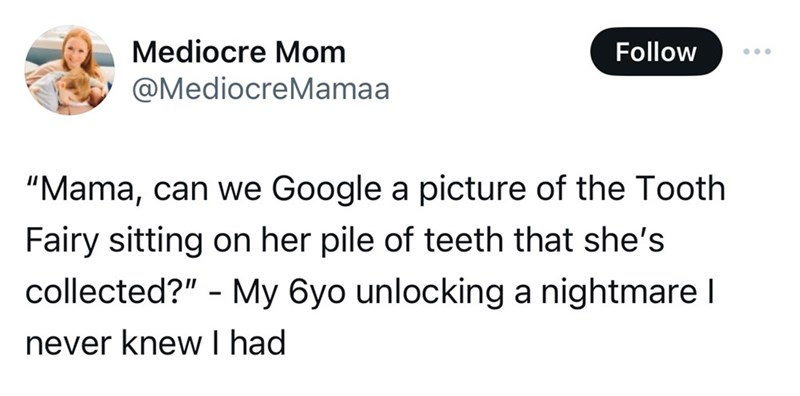This screenshot has height=396, width=800.
Task: Click the word "Fairy" starting the second line
Action: [x=61, y=242]
